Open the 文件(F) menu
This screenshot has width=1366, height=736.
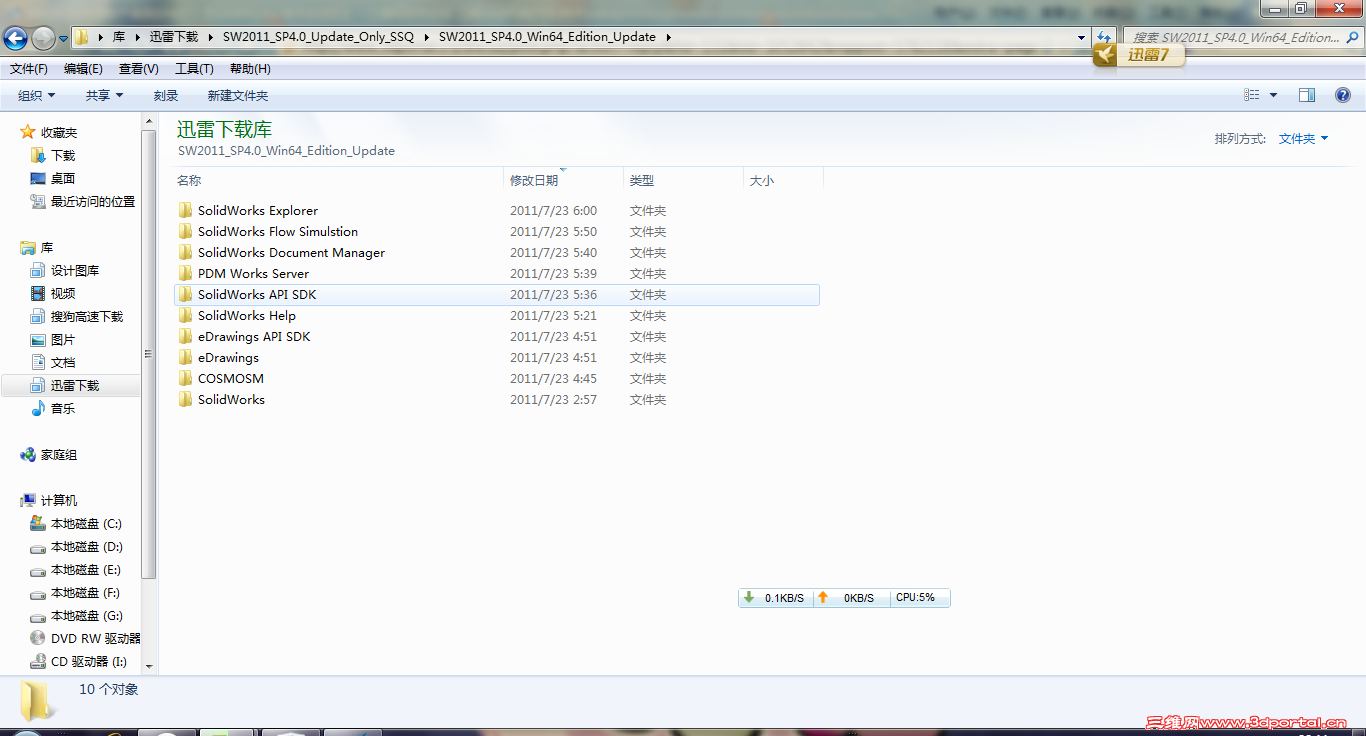(29, 69)
